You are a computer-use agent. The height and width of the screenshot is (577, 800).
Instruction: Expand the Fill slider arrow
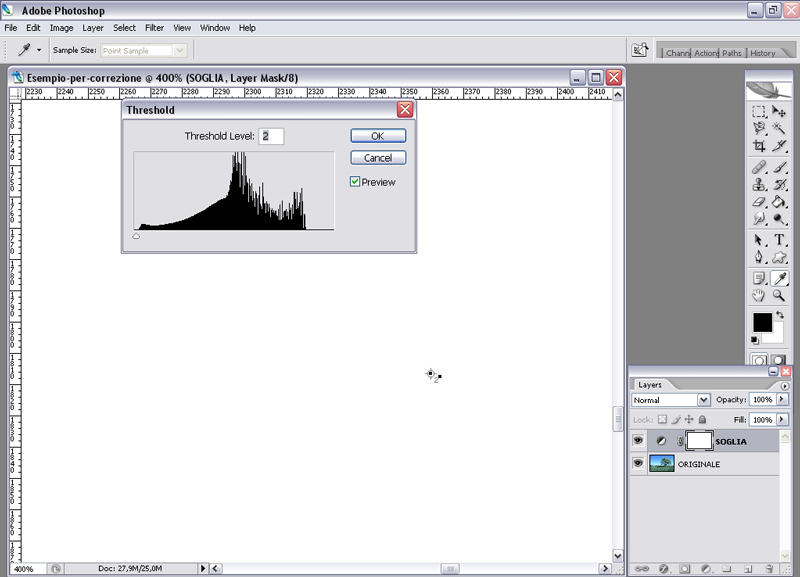(x=781, y=420)
